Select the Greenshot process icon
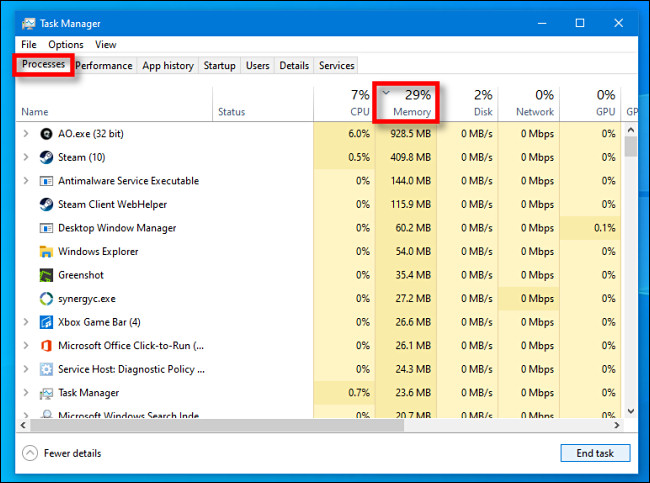The image size is (650, 483). [x=46, y=275]
